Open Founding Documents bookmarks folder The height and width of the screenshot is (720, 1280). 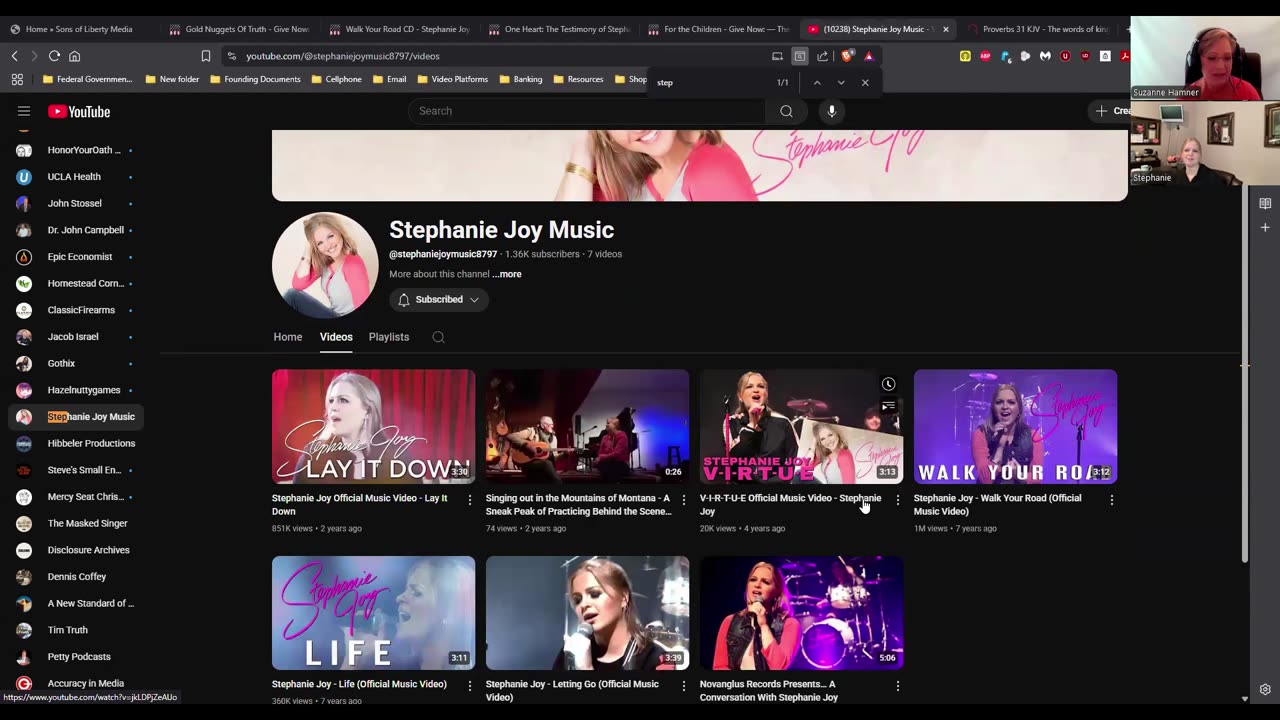pyautogui.click(x=255, y=79)
